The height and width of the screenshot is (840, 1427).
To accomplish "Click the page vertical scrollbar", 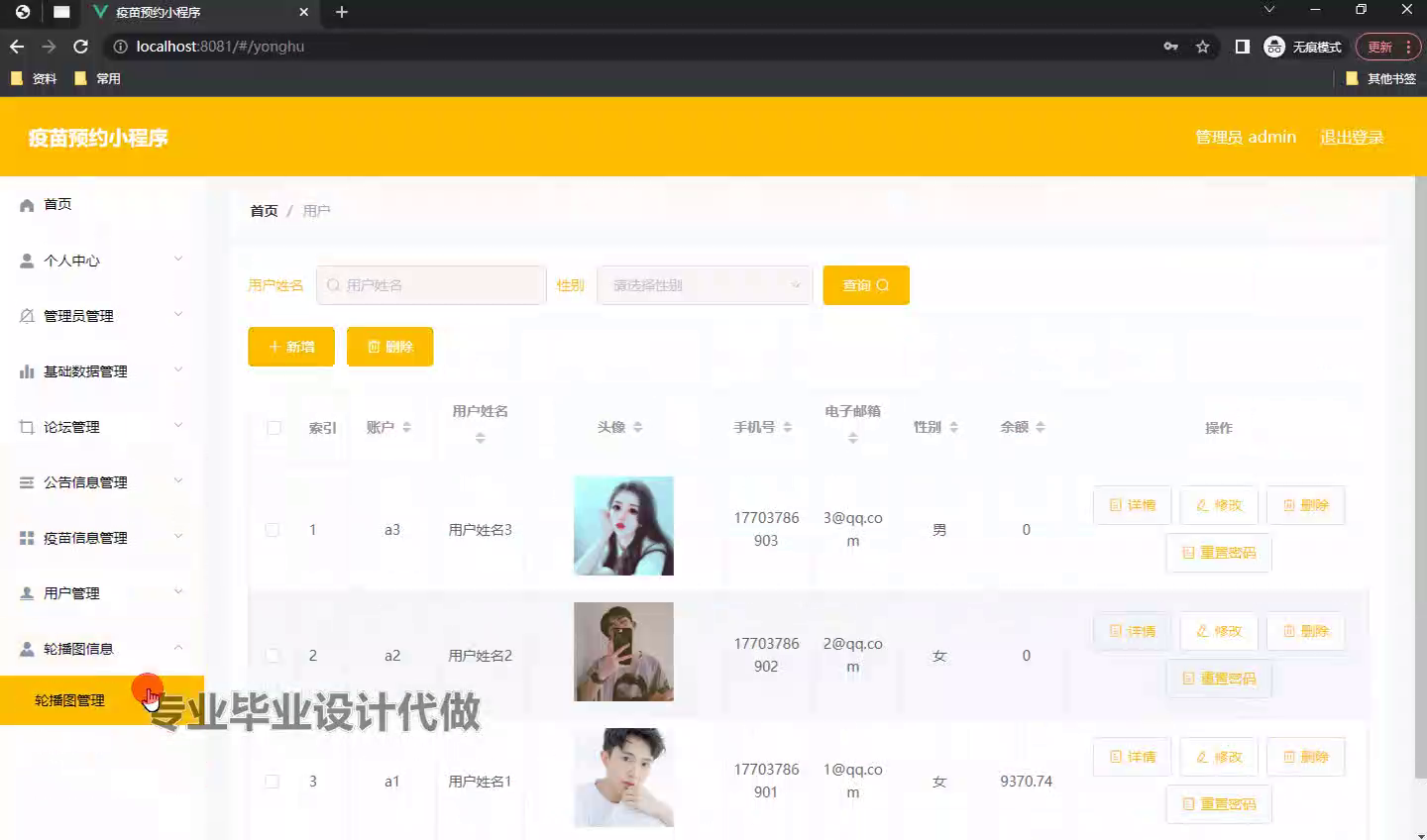I will click(1420, 475).
